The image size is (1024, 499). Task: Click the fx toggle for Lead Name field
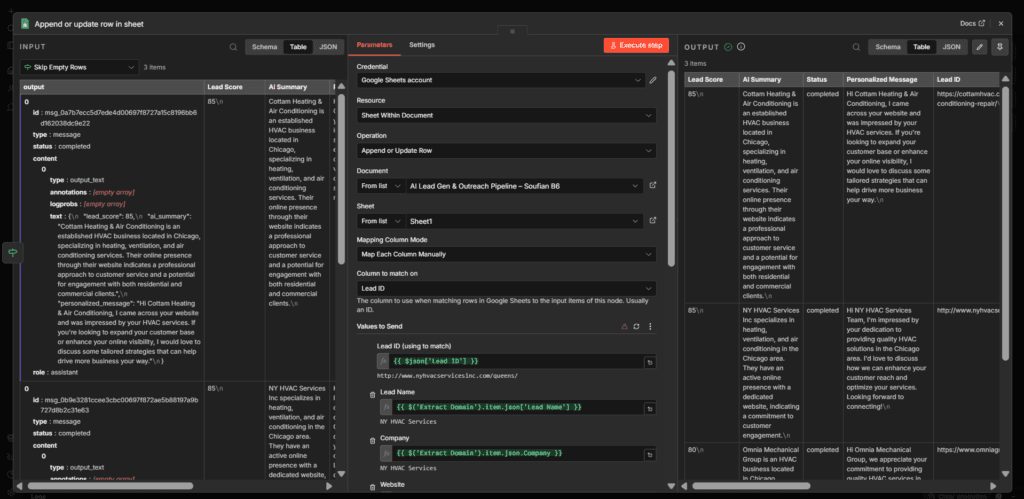[x=386, y=408]
